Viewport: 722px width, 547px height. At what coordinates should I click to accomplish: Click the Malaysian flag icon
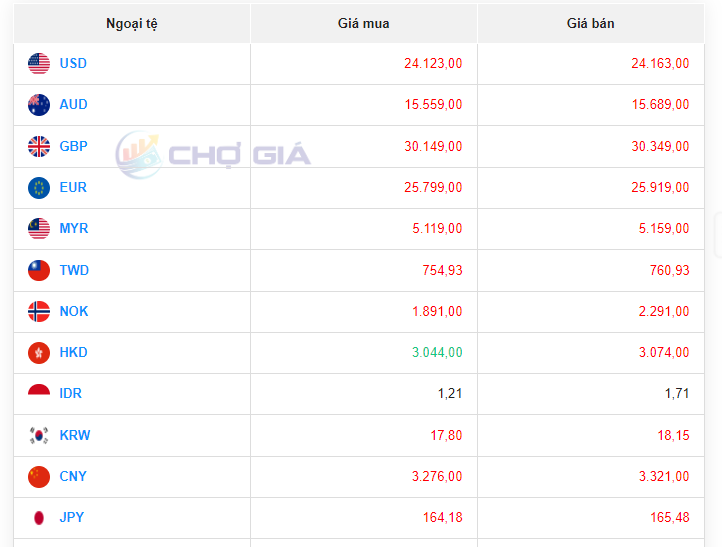(x=39, y=229)
